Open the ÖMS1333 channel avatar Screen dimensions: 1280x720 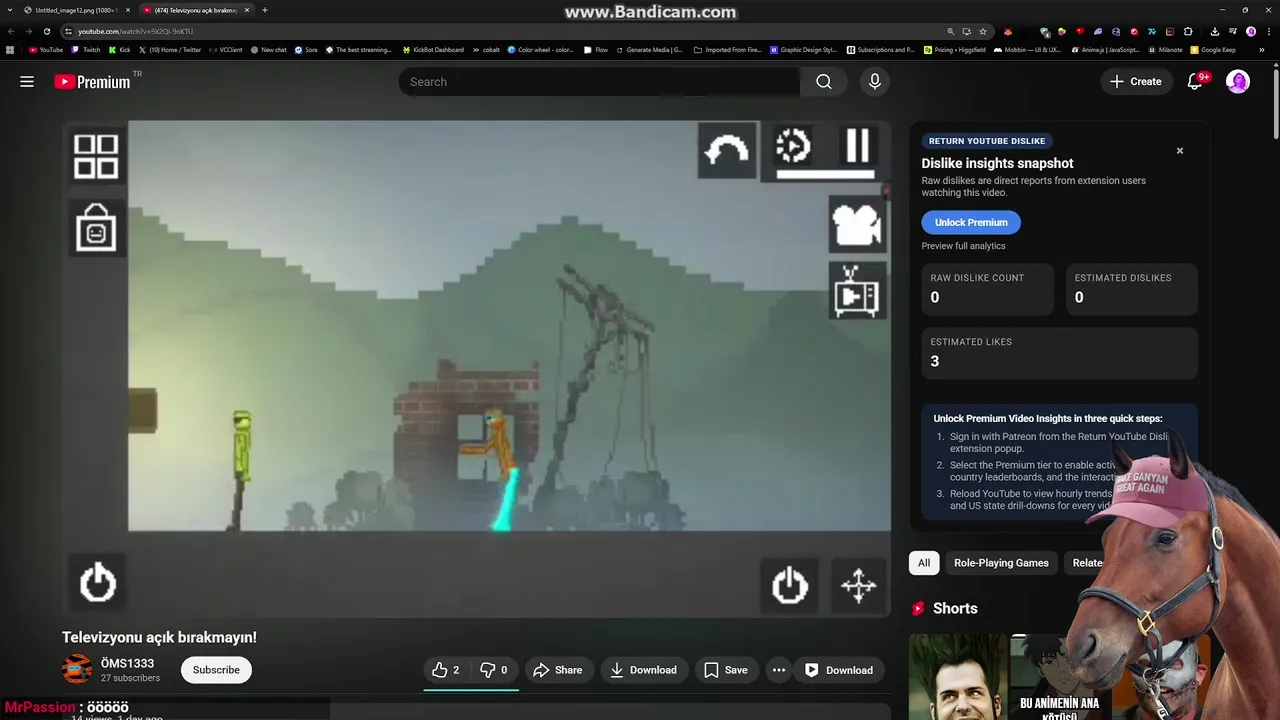click(x=77, y=670)
